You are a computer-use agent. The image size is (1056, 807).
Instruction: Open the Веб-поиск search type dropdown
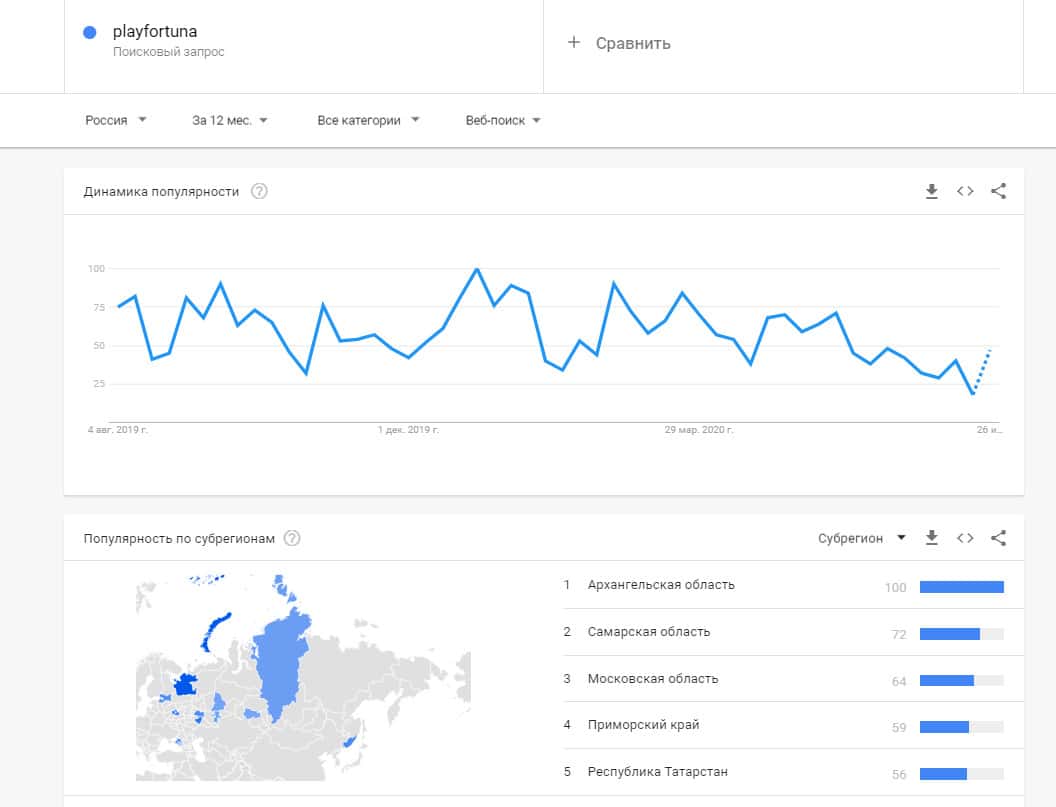[503, 120]
